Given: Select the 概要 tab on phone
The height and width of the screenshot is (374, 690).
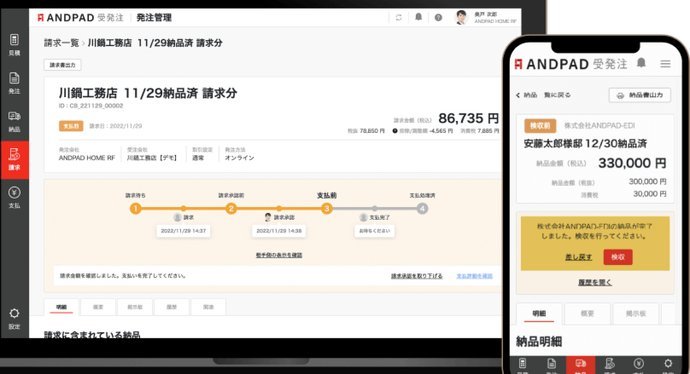Looking at the screenshot, I should (587, 314).
